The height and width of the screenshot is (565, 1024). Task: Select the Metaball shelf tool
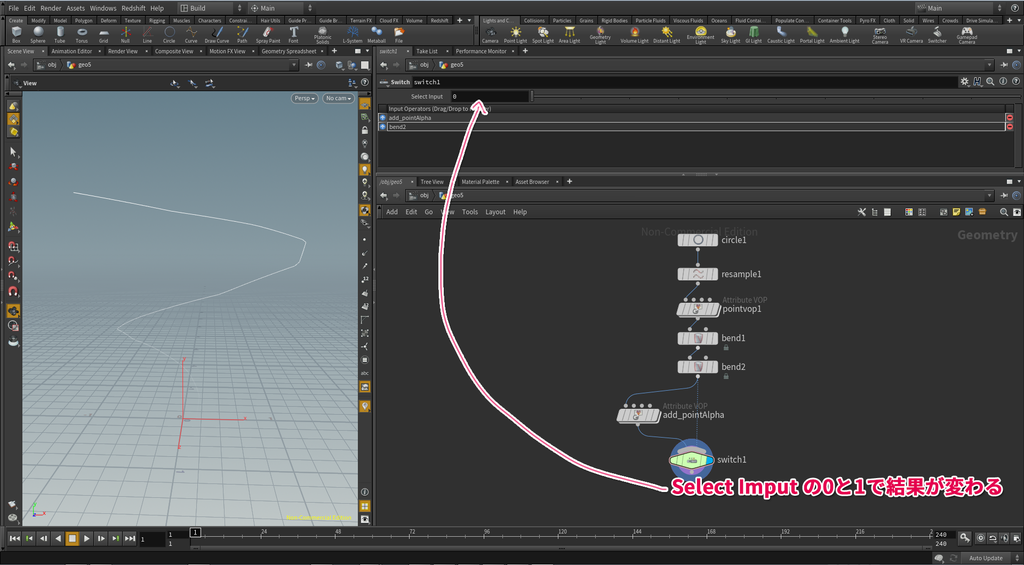pos(377,35)
